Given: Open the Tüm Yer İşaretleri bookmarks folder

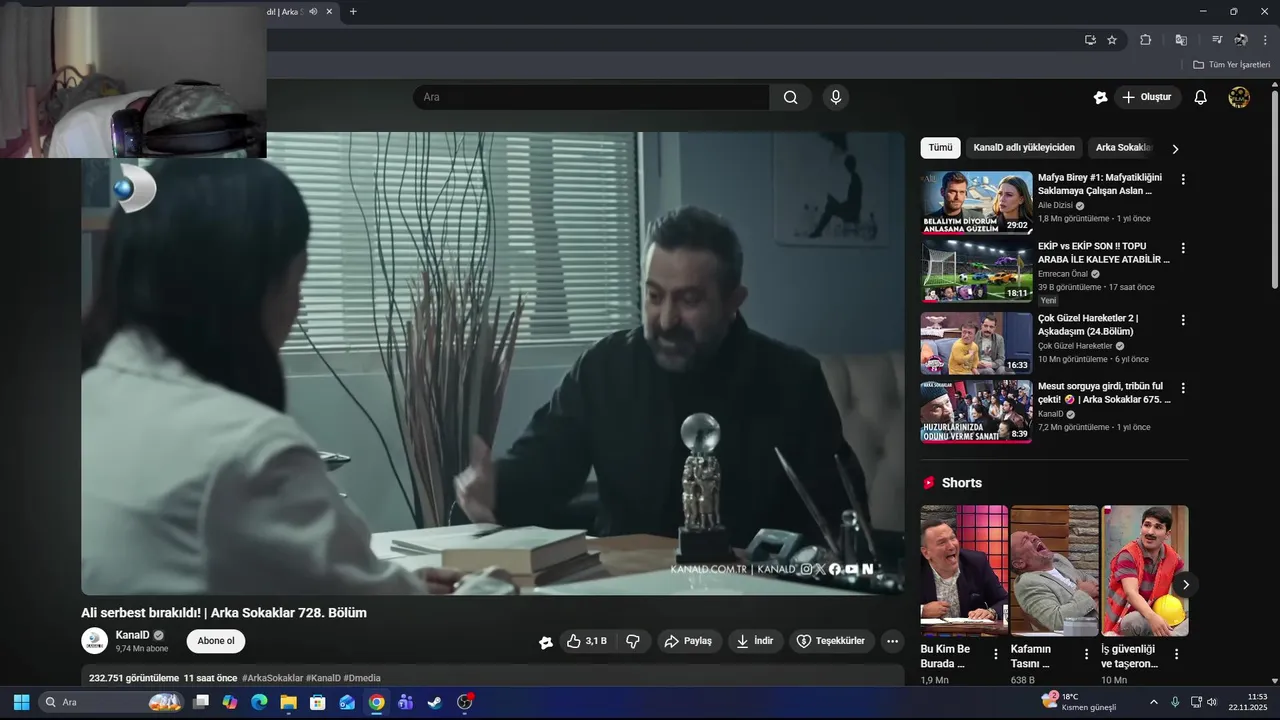Looking at the screenshot, I should pos(1231,65).
